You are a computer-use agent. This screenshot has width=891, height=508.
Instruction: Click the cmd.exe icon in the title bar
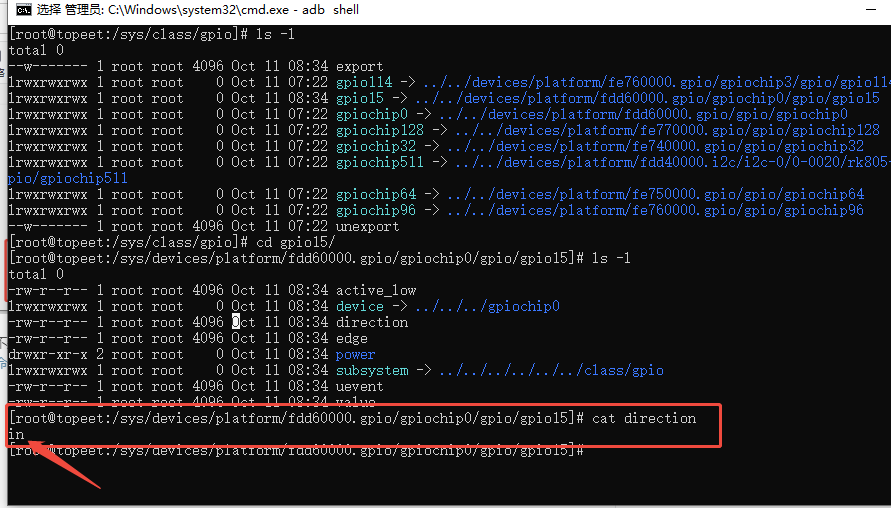(23, 10)
